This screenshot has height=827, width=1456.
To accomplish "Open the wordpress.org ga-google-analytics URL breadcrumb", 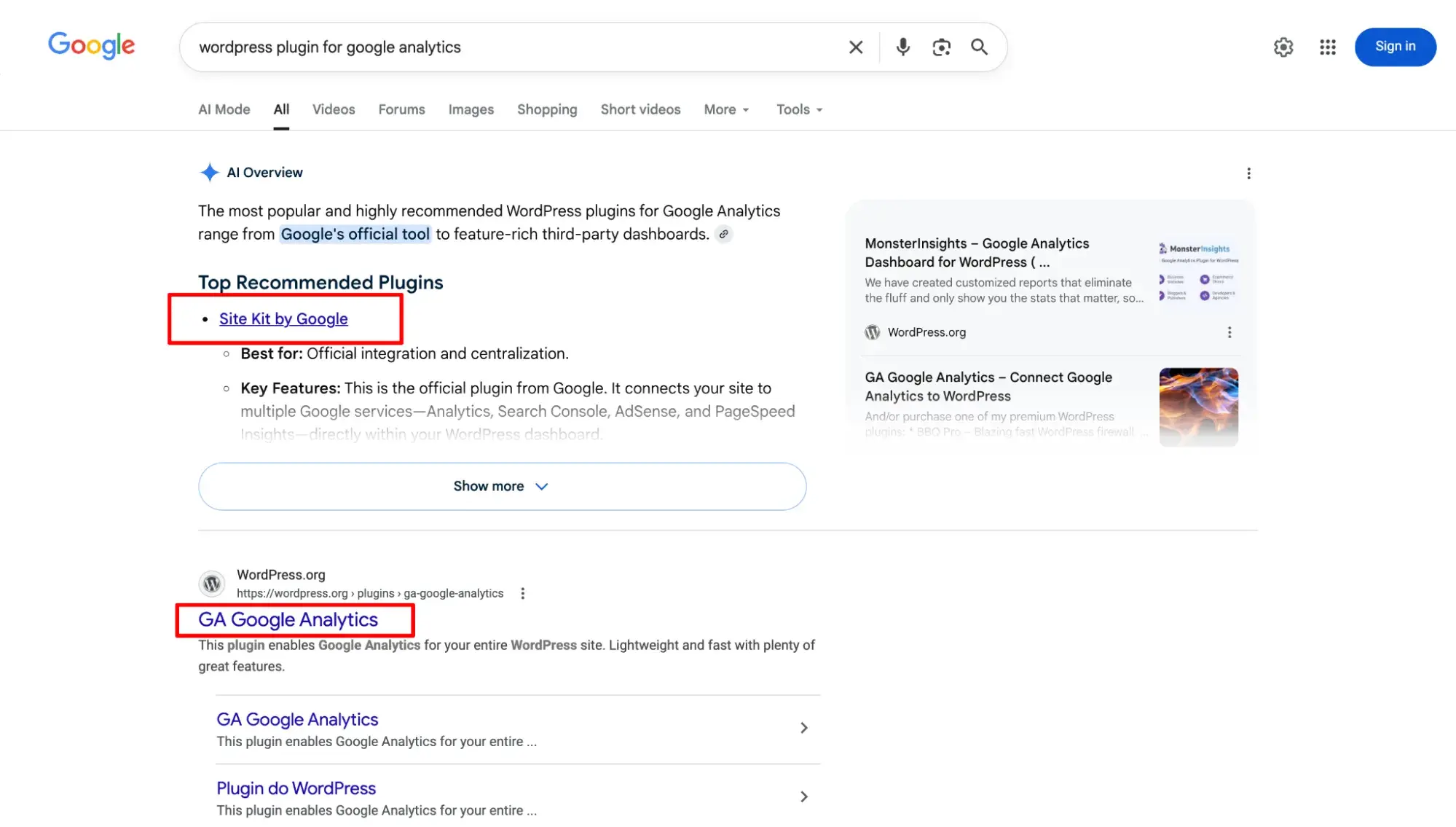I will pos(370,594).
